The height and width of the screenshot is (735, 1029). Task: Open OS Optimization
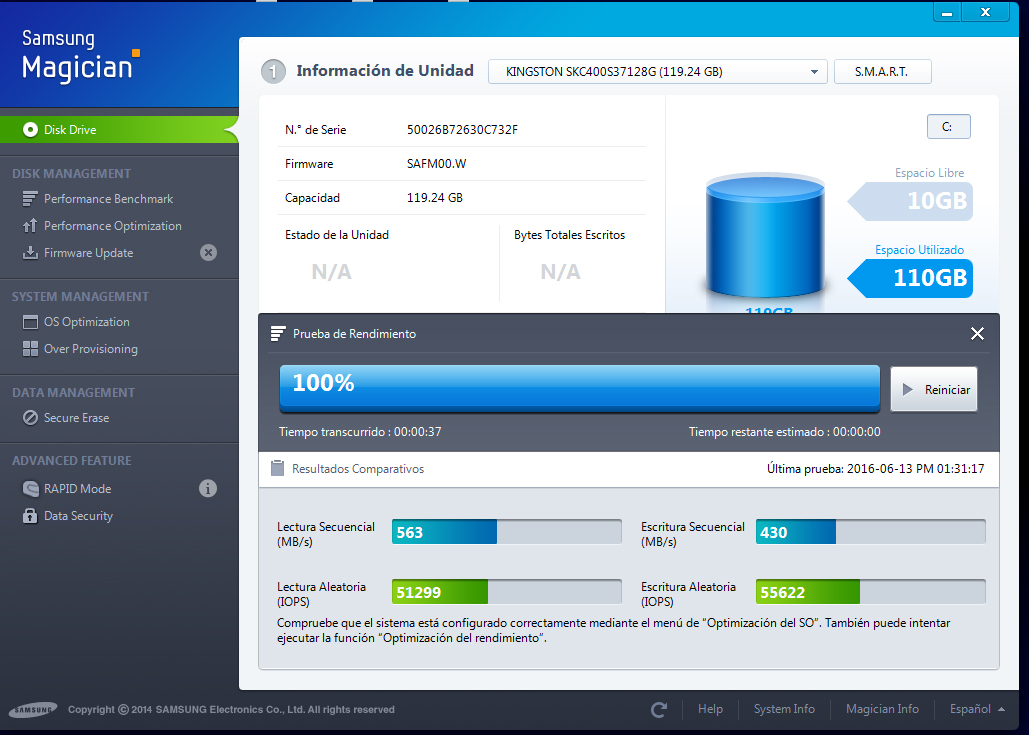pyautogui.click(x=87, y=322)
